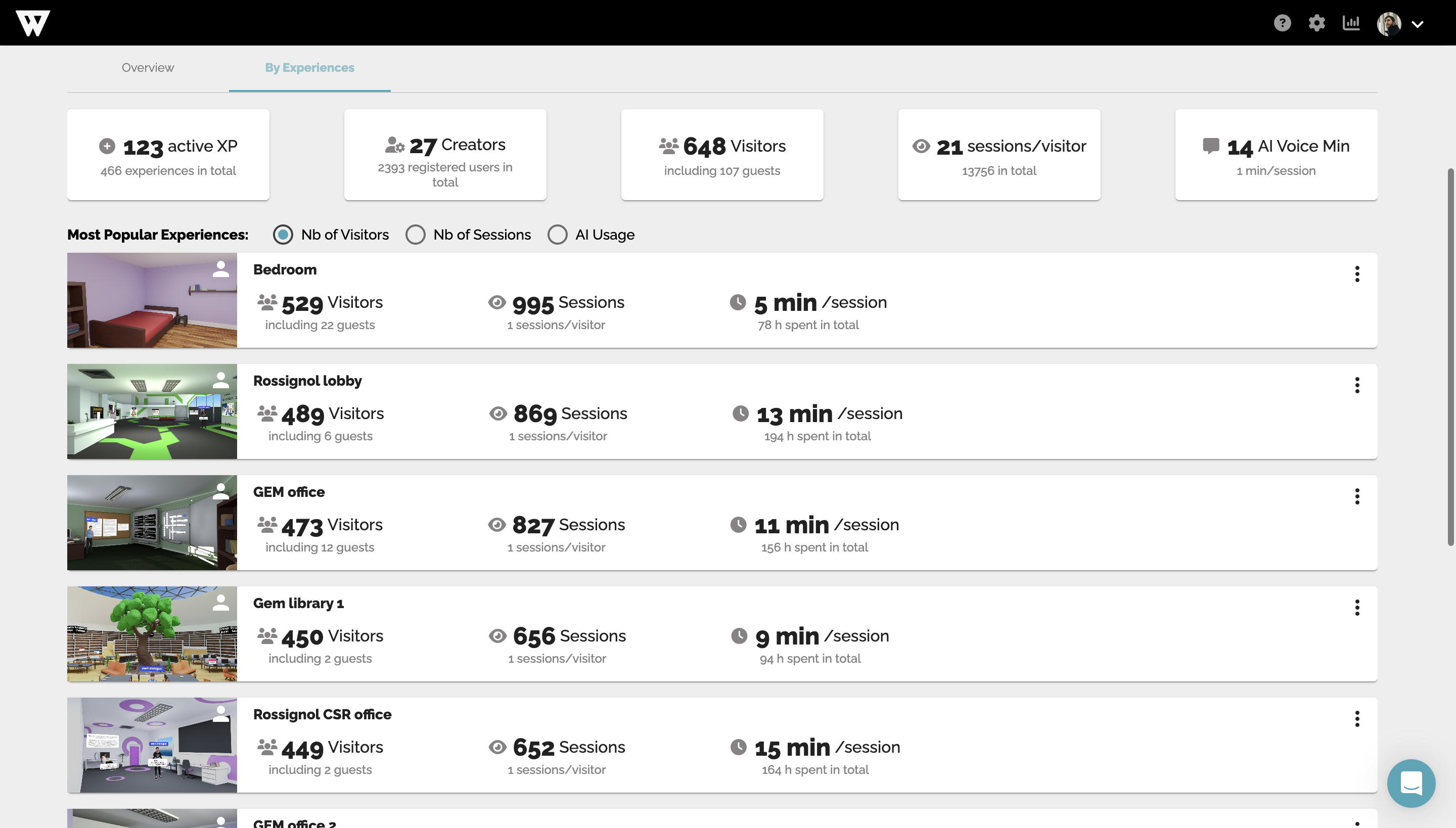Screen dimensions: 1456x828
Task: Open the settings gear icon
Action: pyautogui.click(x=1316, y=23)
